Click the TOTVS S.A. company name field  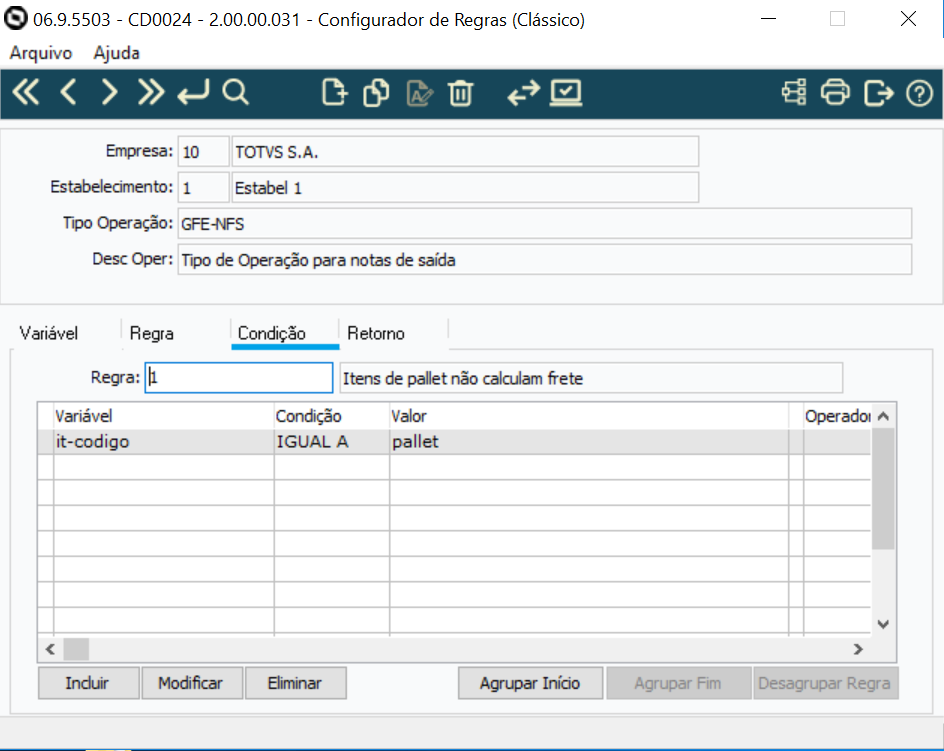point(465,151)
